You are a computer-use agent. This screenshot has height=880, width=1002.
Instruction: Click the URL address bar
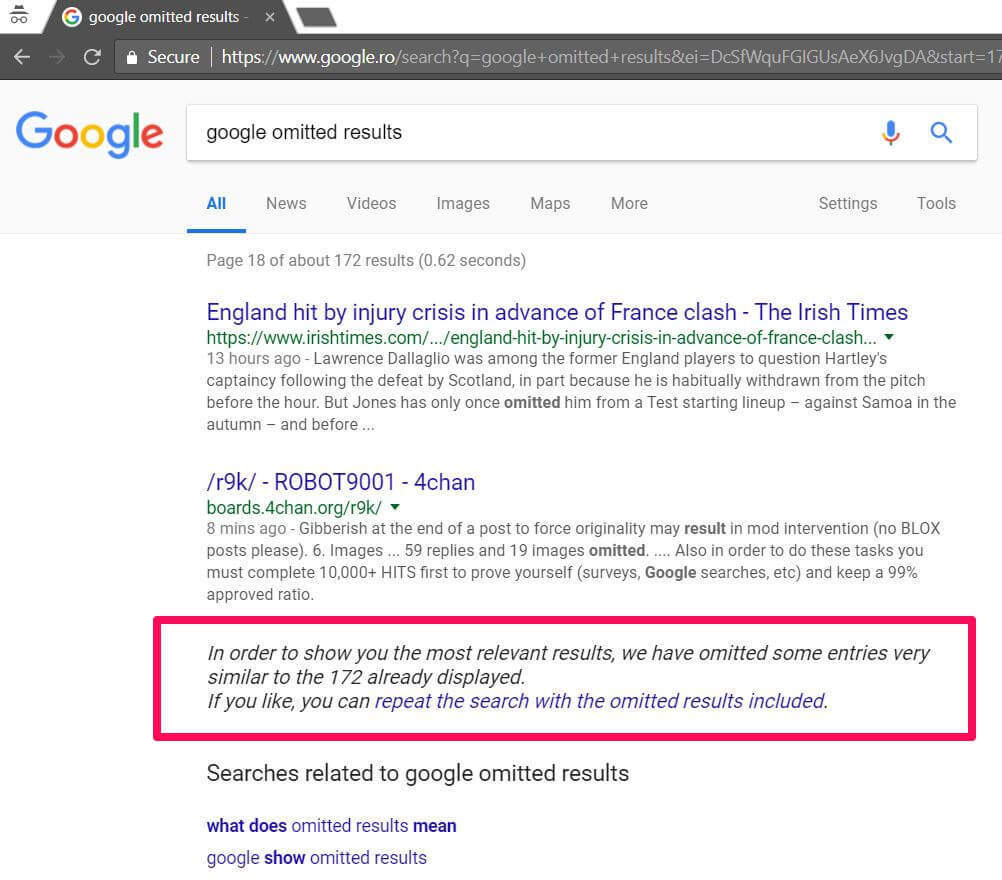(x=558, y=57)
